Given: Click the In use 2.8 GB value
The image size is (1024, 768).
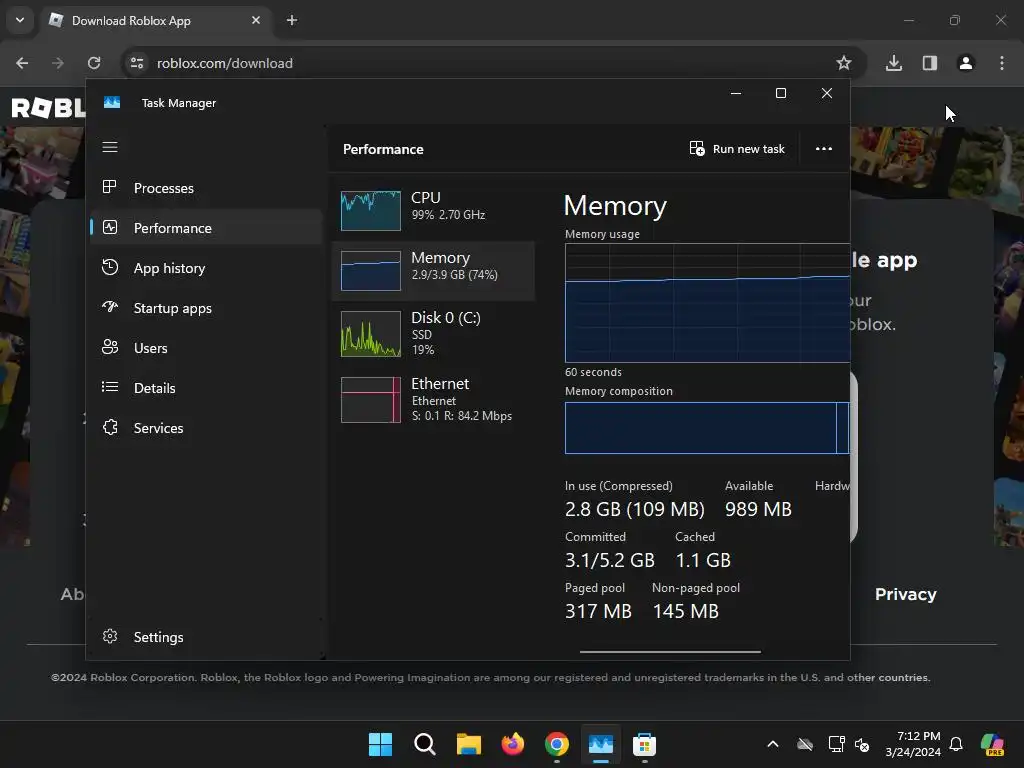Looking at the screenshot, I should 635,509.
